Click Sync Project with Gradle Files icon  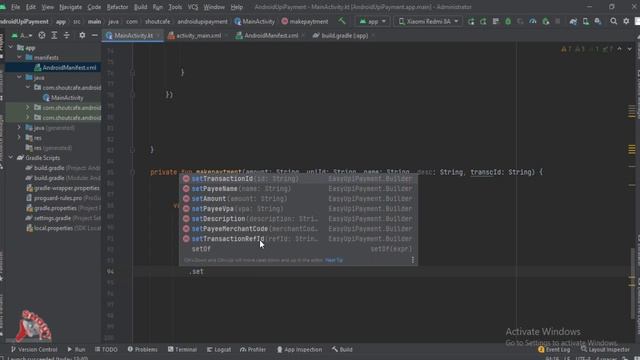point(573,21)
